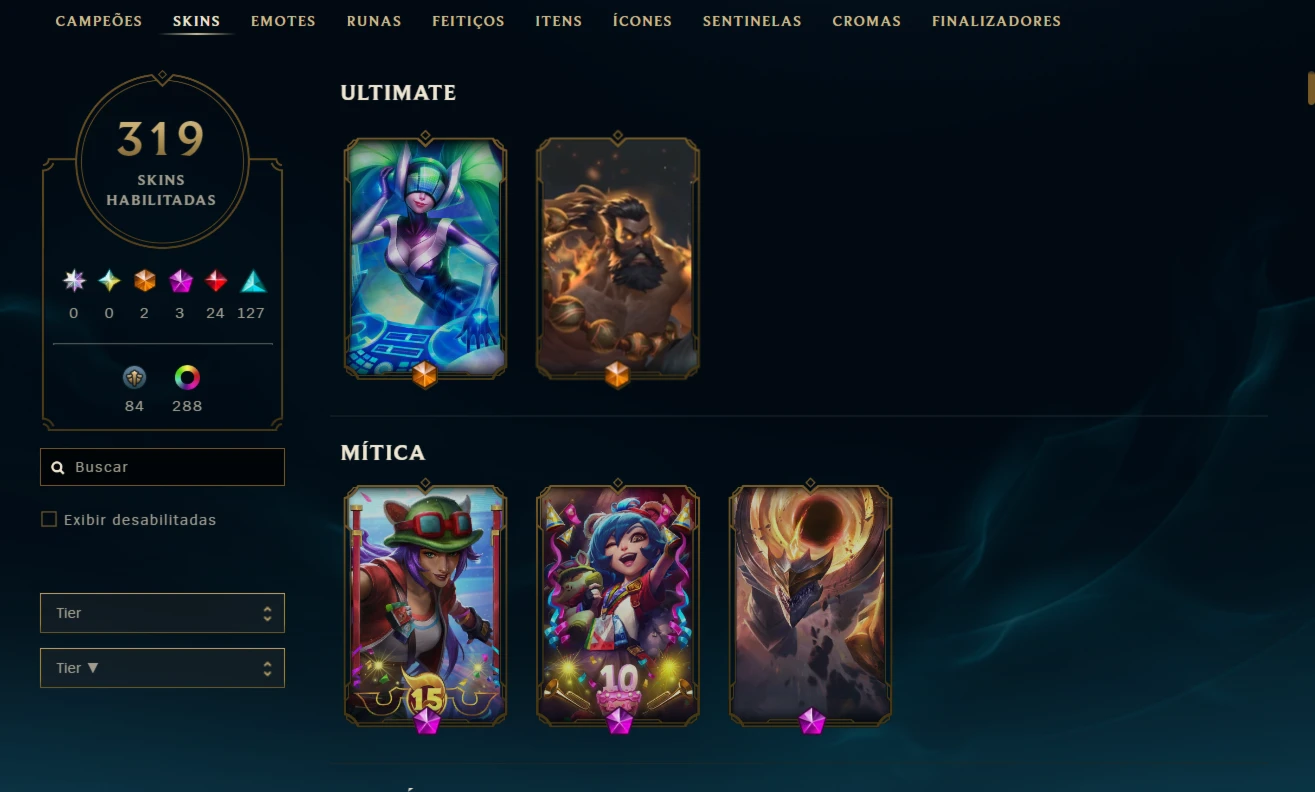Click the light-blue Exalted gem icon
Screen dimensions: 1315x792
click(109, 281)
